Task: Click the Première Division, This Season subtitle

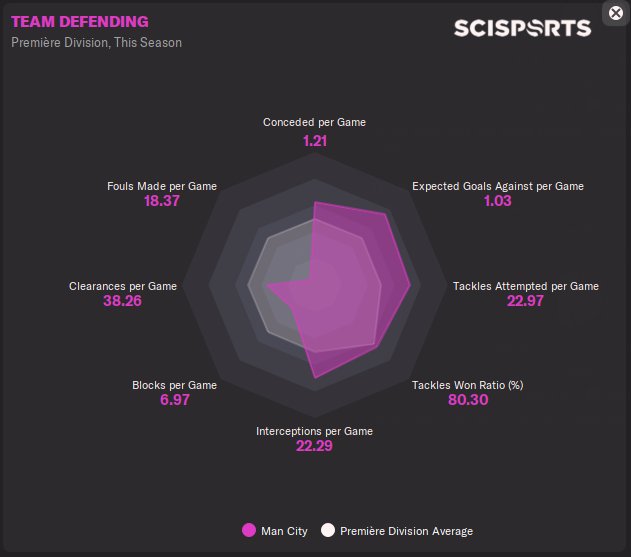Action: point(96,43)
